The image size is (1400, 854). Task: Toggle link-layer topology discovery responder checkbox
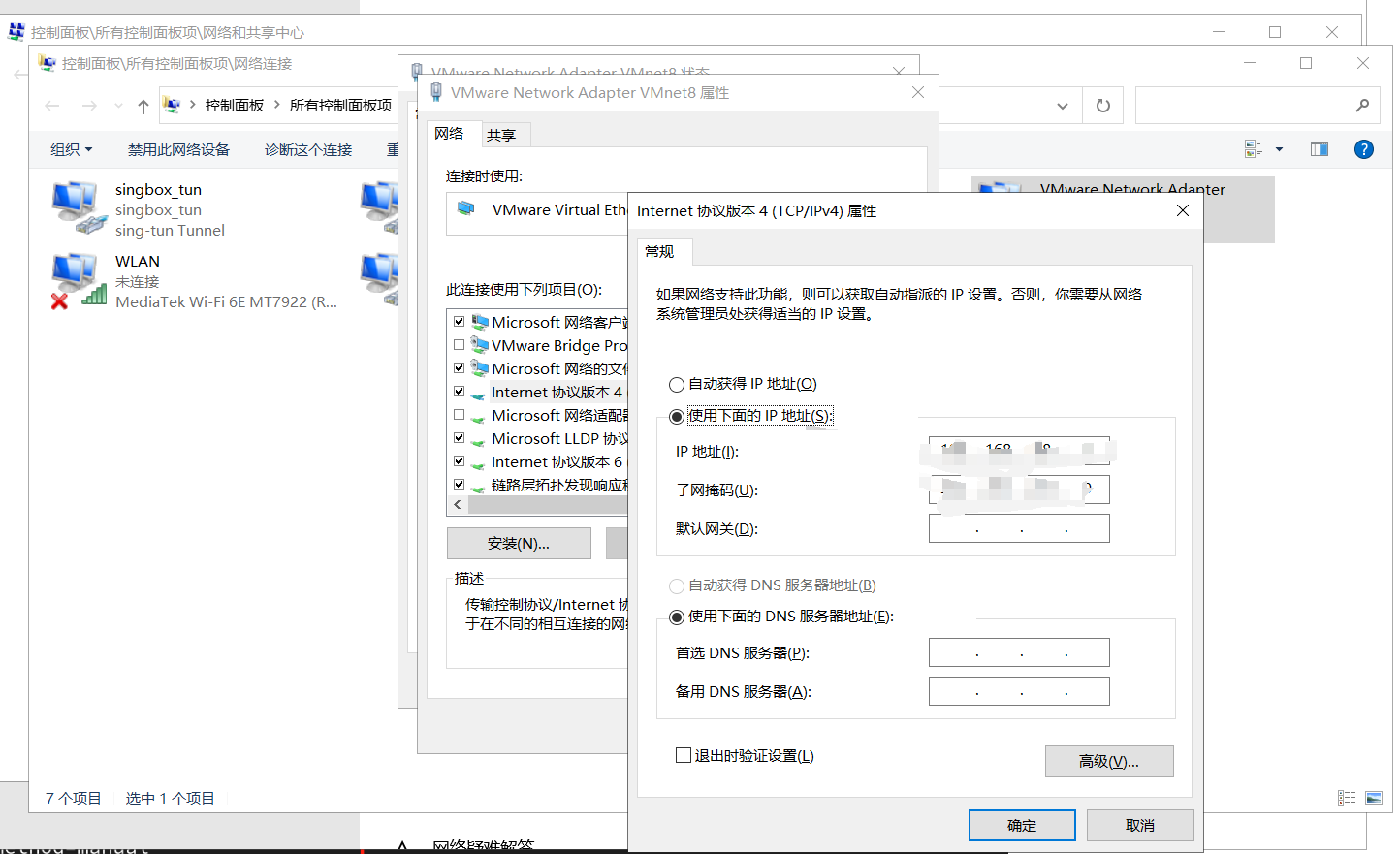[x=460, y=484]
